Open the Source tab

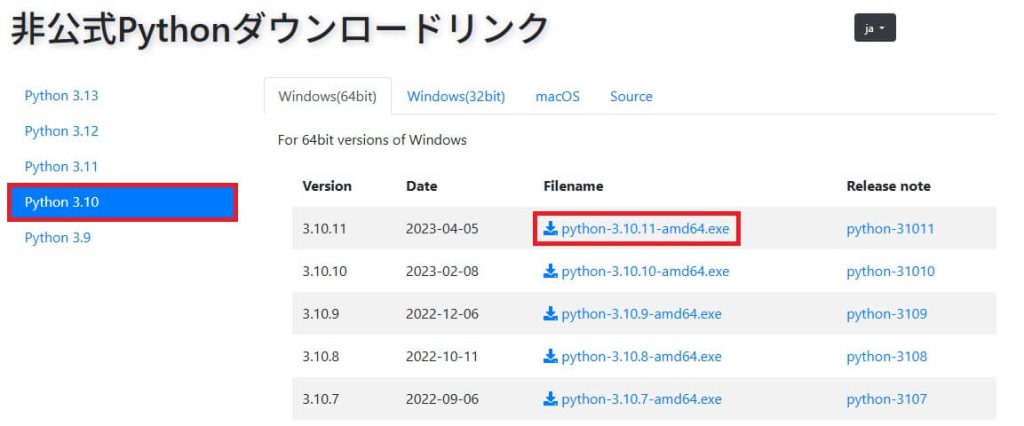631,97
